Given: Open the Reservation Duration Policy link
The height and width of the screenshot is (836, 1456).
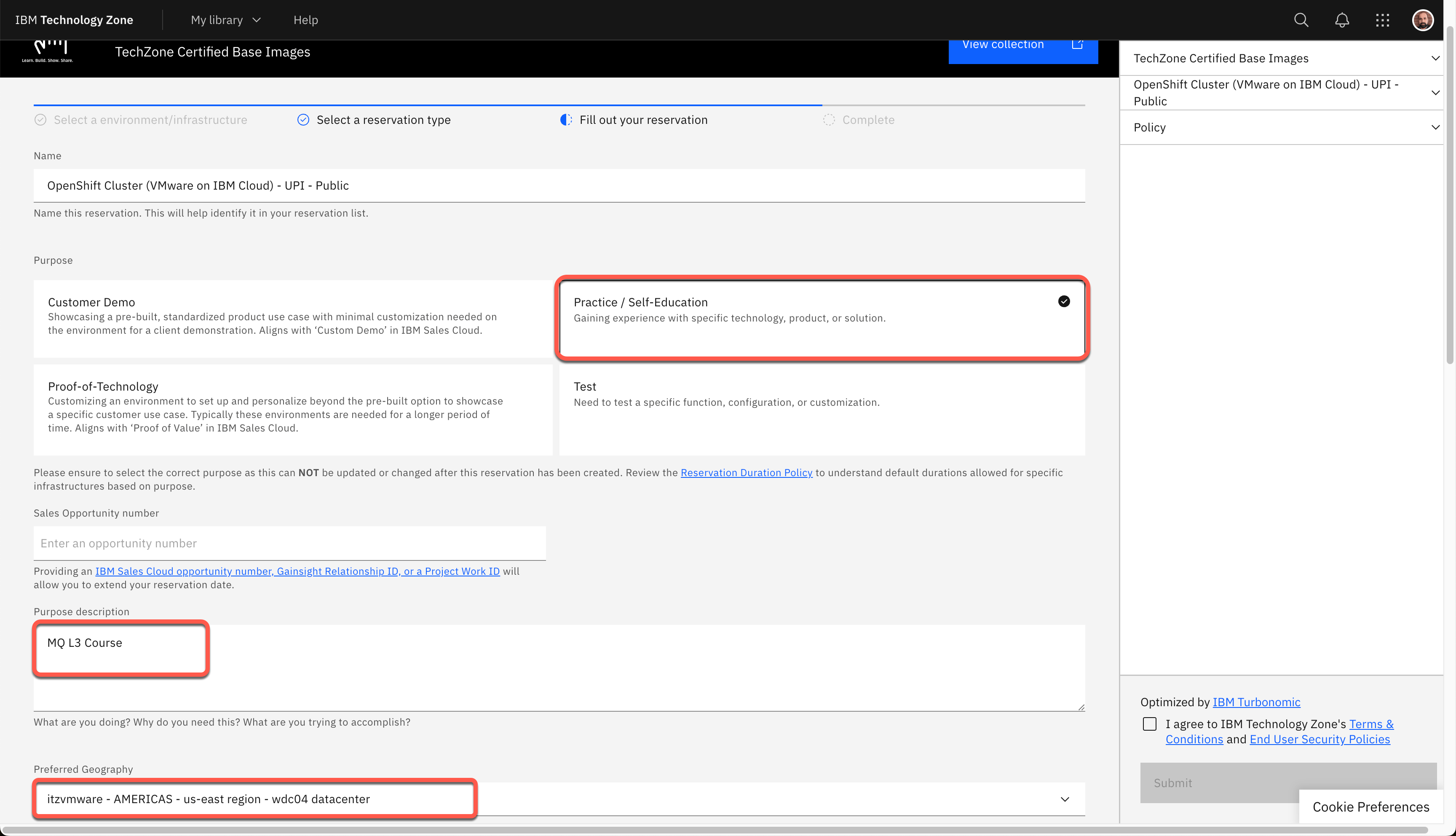Looking at the screenshot, I should click(x=746, y=472).
